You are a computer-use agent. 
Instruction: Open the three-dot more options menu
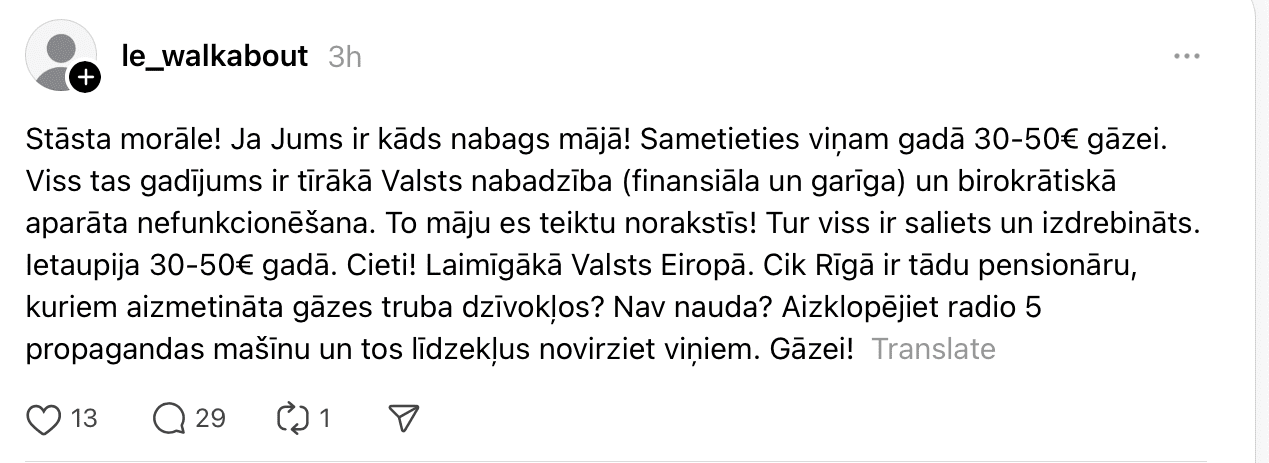[x=1186, y=57]
